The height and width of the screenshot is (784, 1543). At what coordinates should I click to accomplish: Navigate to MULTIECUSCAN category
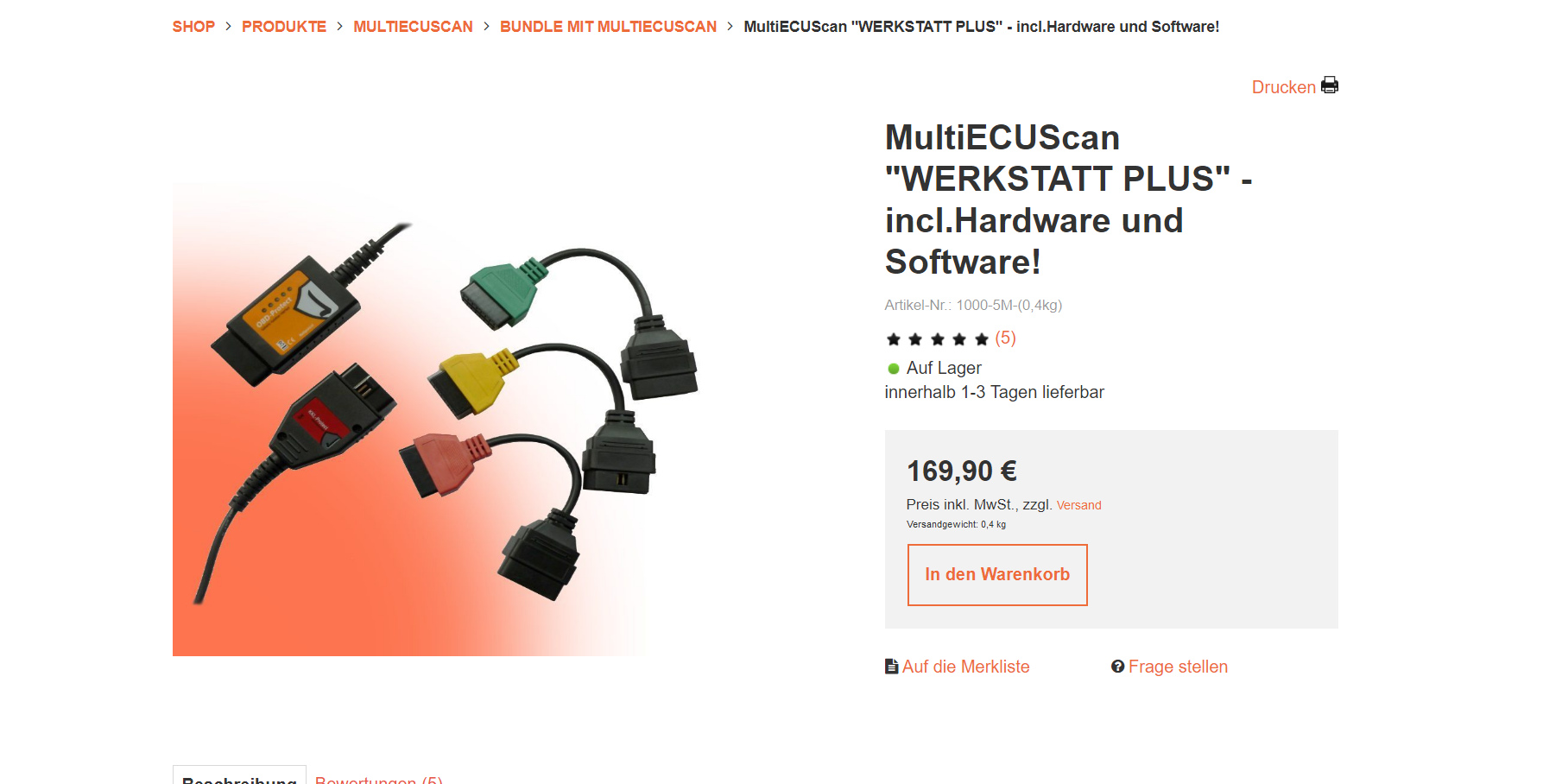(x=413, y=27)
